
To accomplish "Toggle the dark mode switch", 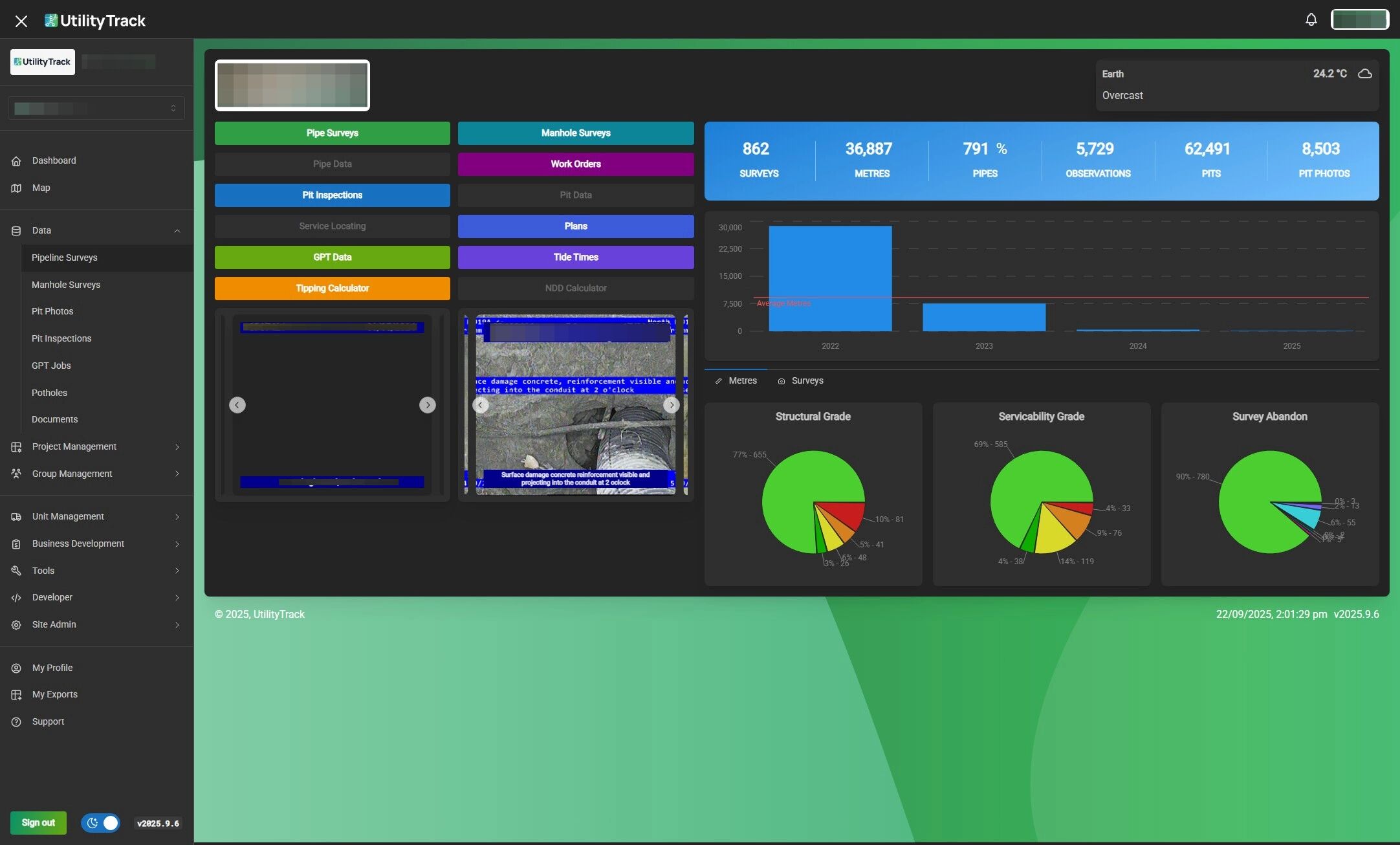I will (x=100, y=823).
